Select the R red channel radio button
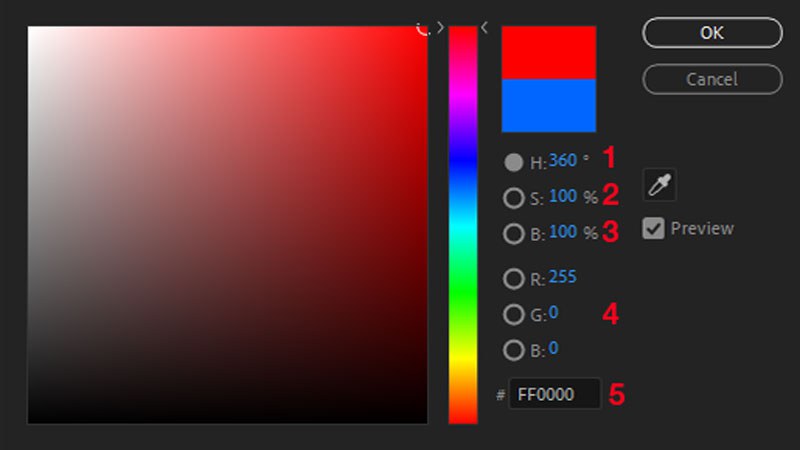Screen dimensions: 800x450 [514, 279]
